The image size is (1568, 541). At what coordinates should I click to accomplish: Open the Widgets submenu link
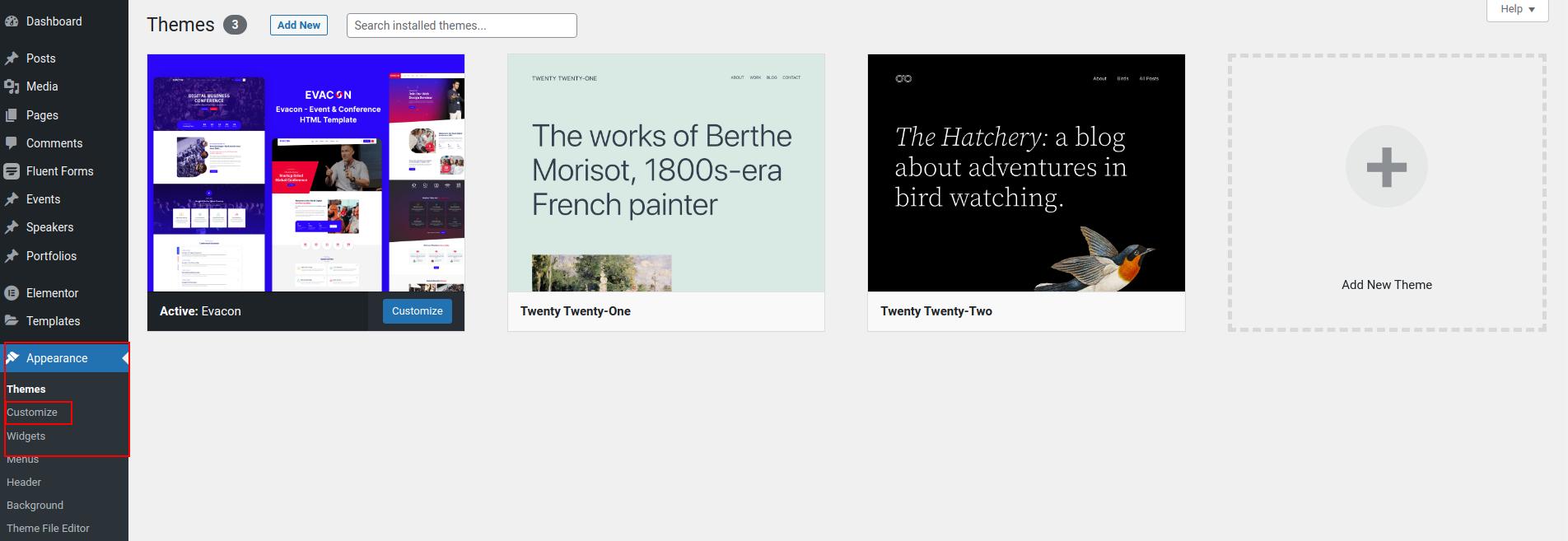tap(26, 436)
